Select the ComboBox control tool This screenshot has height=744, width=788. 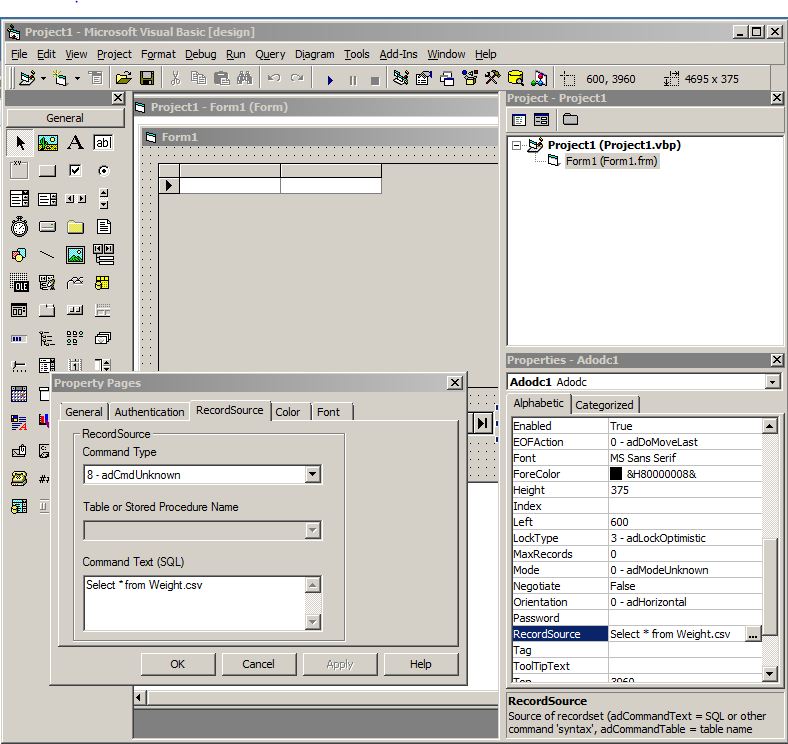20,199
